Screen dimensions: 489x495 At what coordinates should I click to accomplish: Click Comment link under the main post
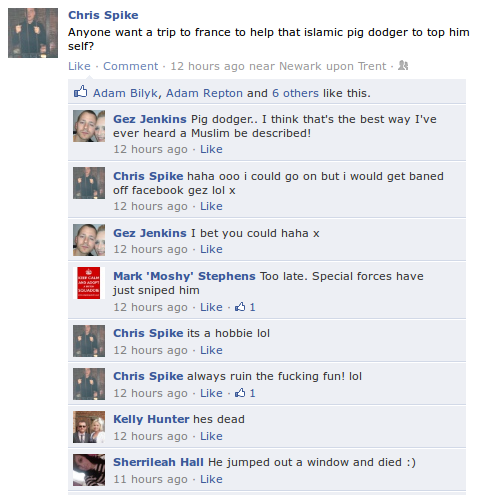pyautogui.click(x=131, y=66)
